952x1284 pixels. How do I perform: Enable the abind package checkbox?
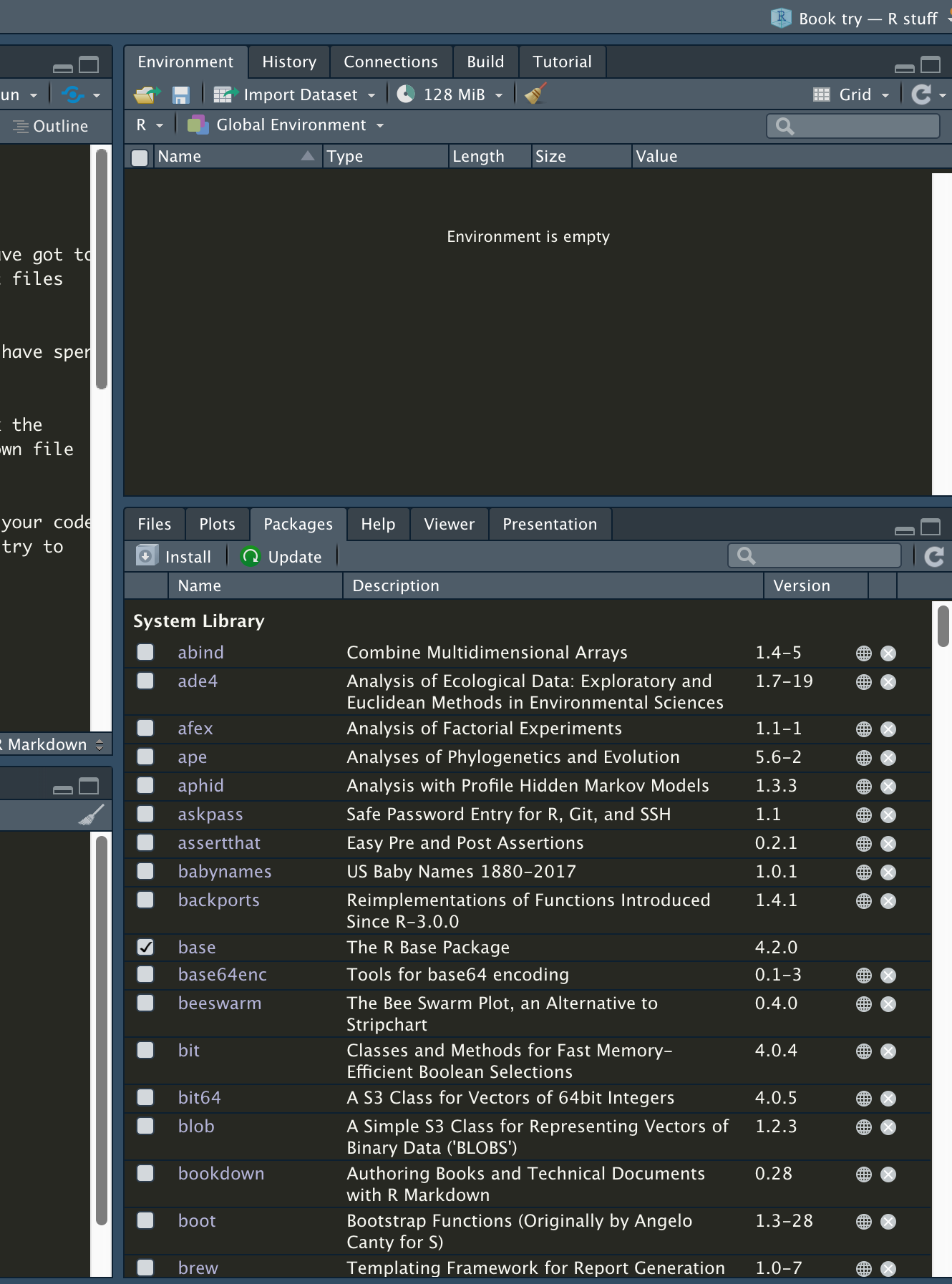point(145,652)
